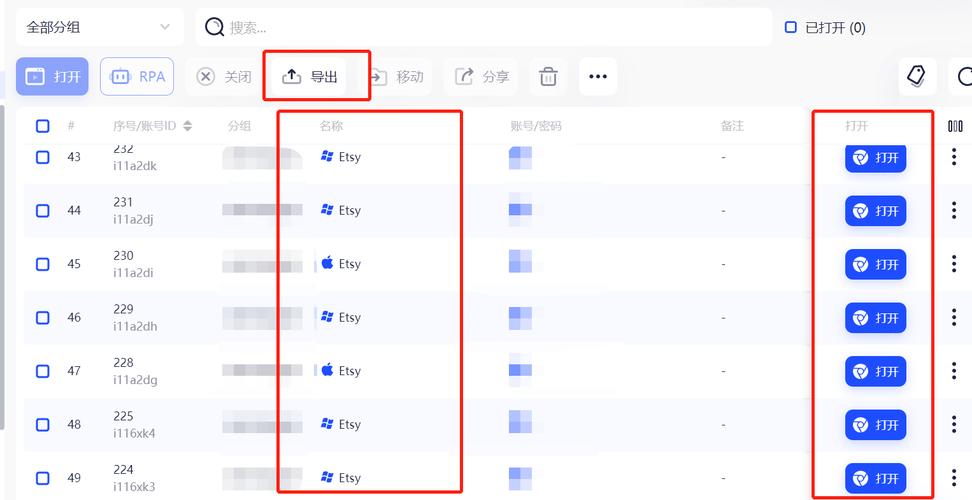Open column settings icon in table header
972x500 pixels.
(954, 126)
